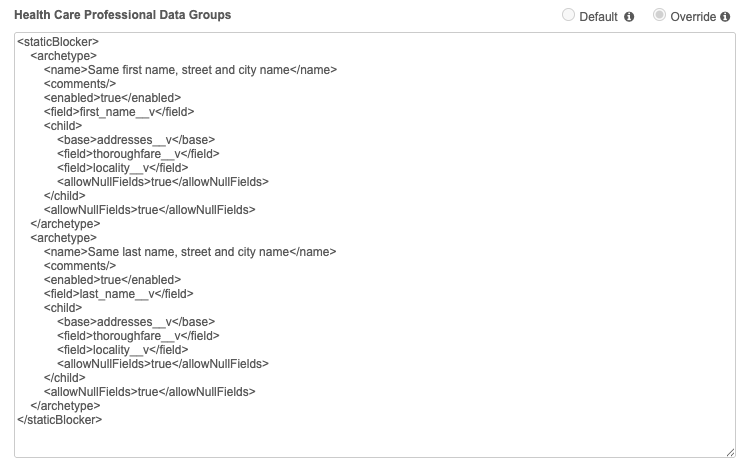Click the info icon beside Override
Viewport: 745px width, 462px height.
(x=725, y=17)
